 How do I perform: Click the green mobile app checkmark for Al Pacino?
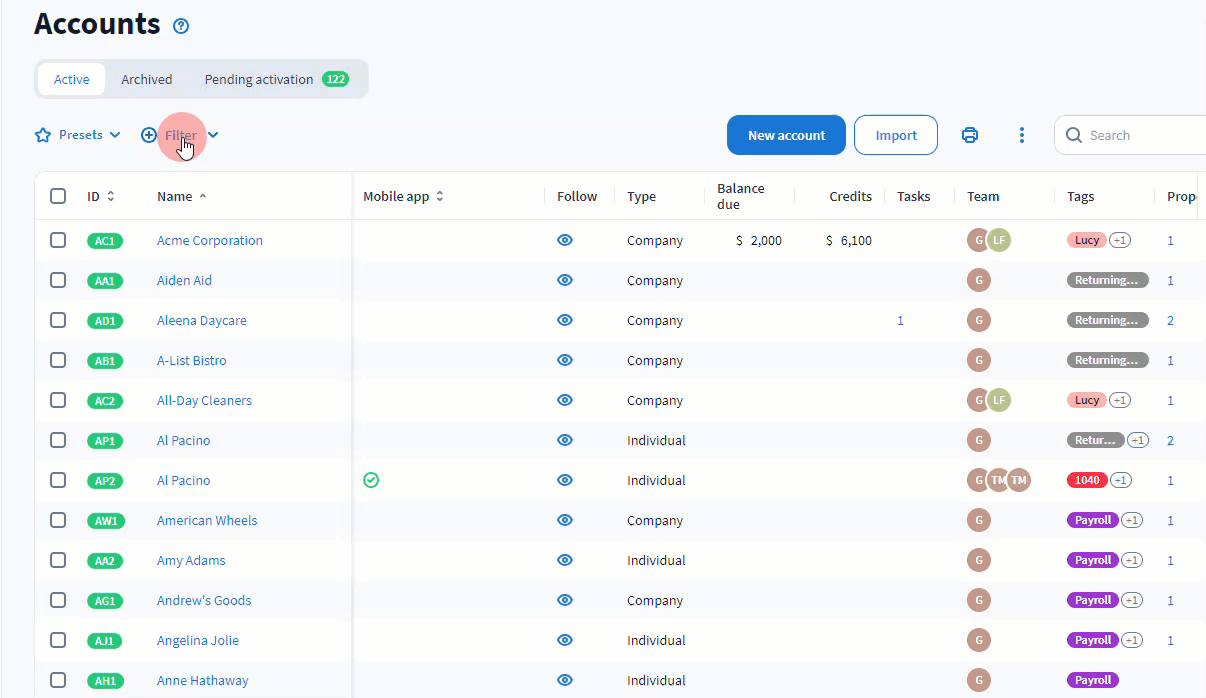[x=371, y=480]
